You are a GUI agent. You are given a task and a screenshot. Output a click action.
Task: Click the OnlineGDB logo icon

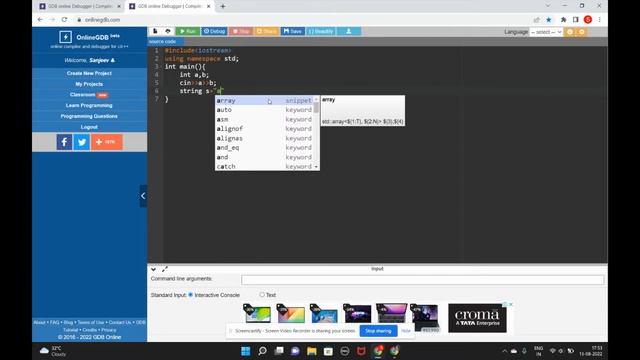(x=65, y=37)
